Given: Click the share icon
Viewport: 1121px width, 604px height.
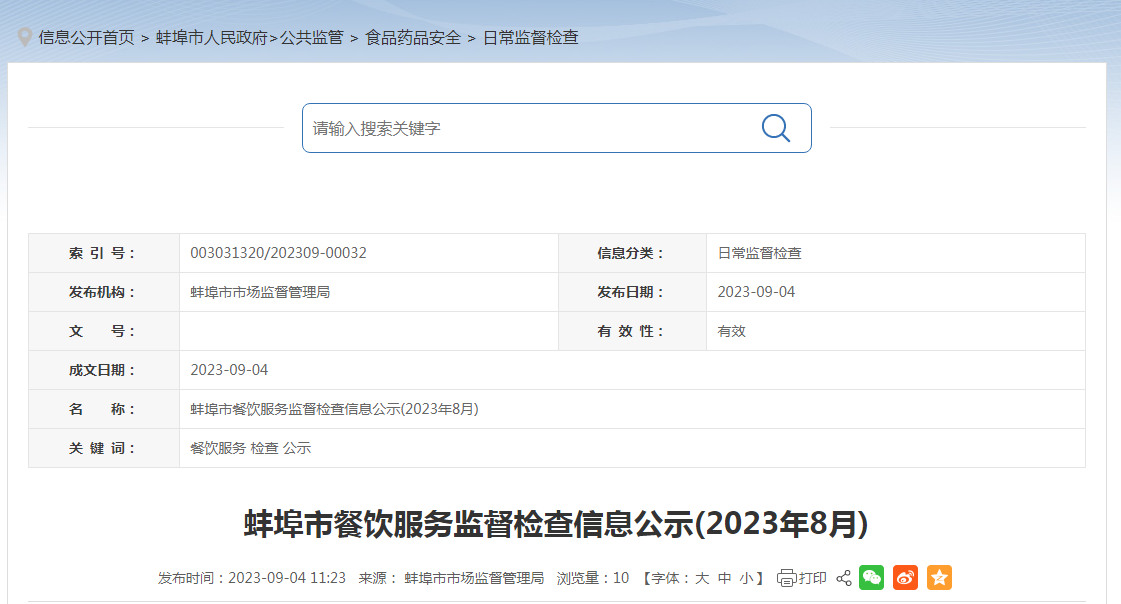Looking at the screenshot, I should 843,578.
